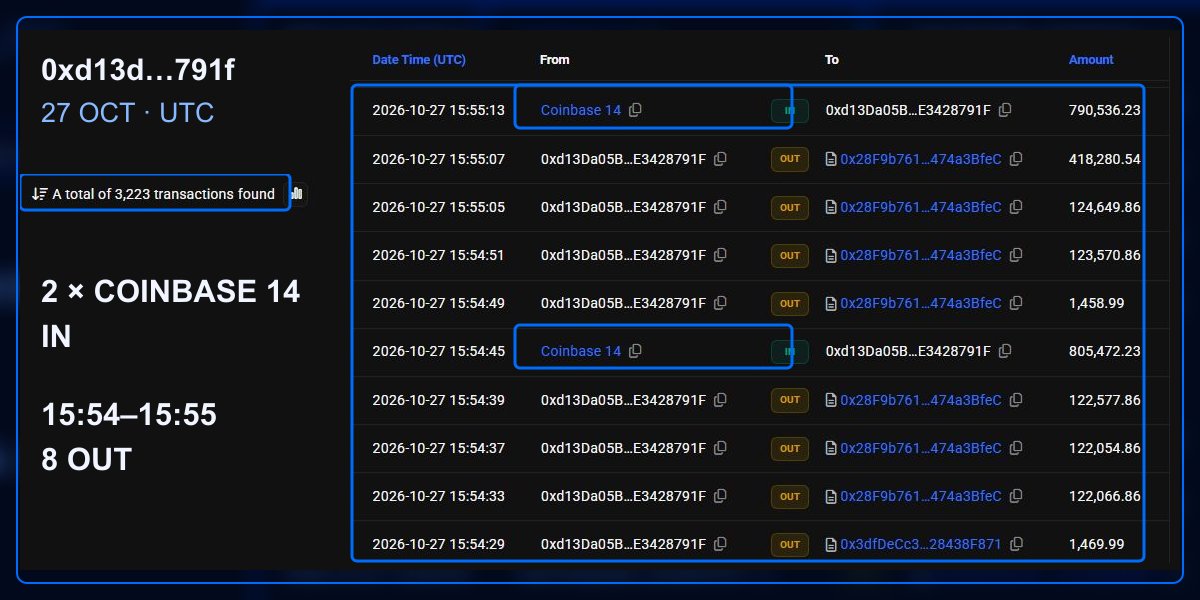Click the timestamp 2026-10-27 15:54:29
The width and height of the screenshot is (1200, 600).
(438, 544)
